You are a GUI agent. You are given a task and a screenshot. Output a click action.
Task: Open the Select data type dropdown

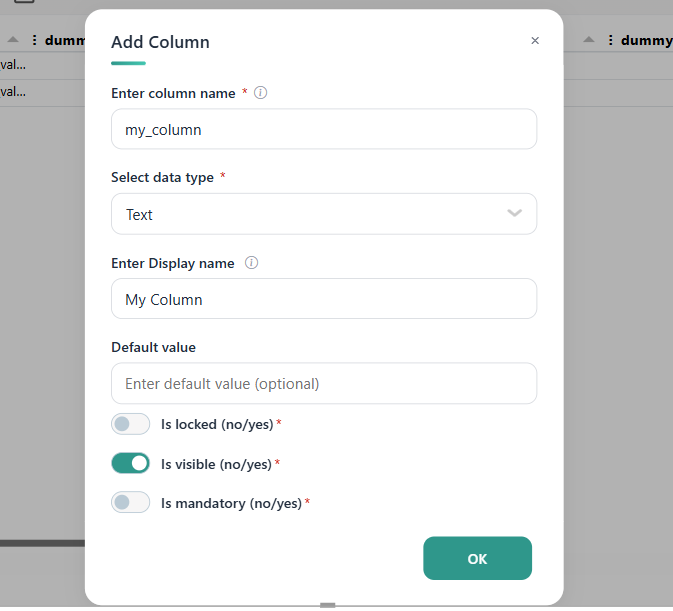324,214
